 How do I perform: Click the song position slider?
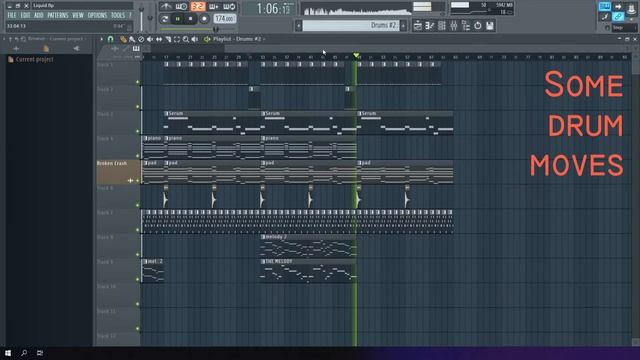click(x=198, y=29)
